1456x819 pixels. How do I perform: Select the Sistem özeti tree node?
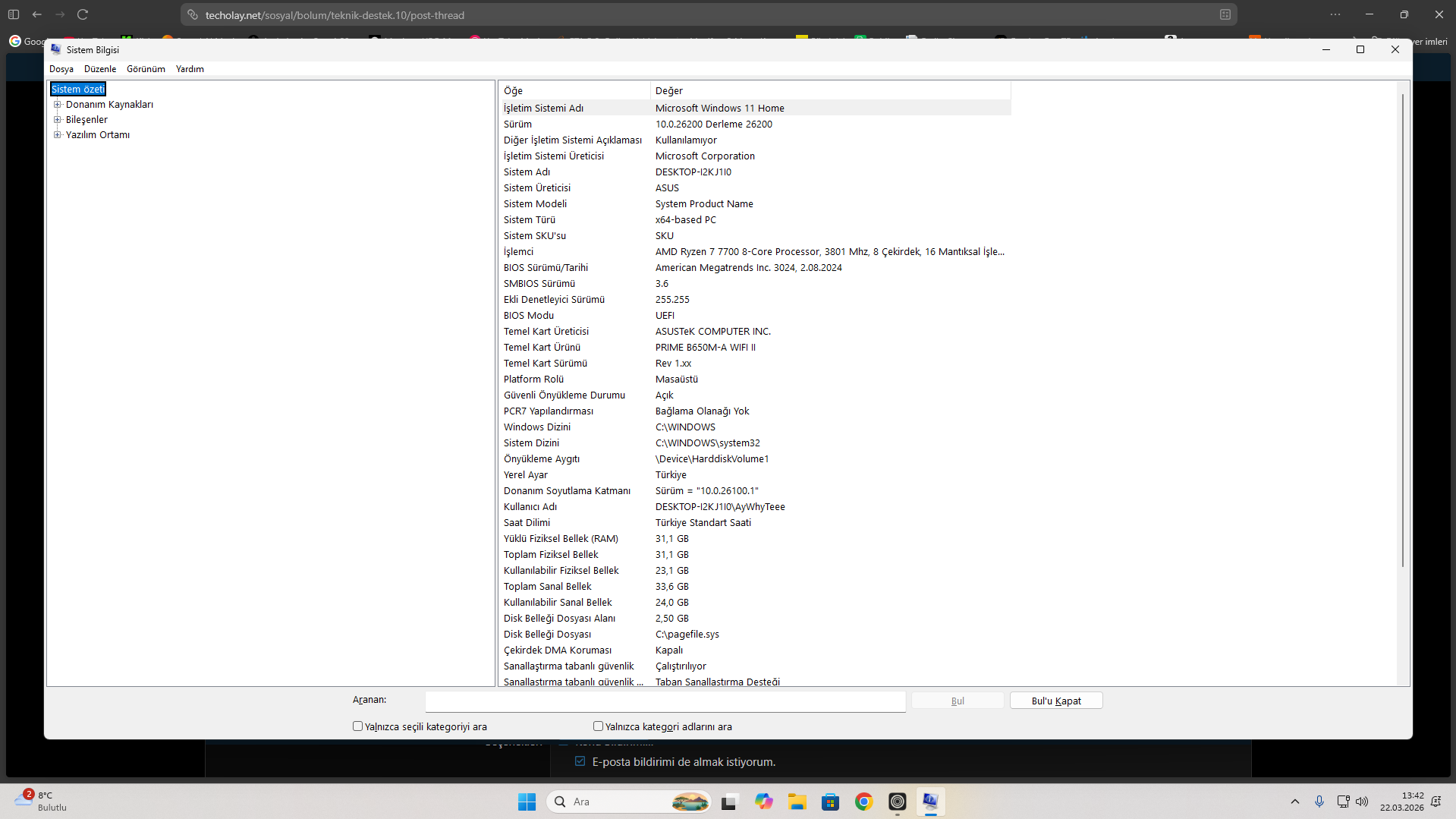78,90
